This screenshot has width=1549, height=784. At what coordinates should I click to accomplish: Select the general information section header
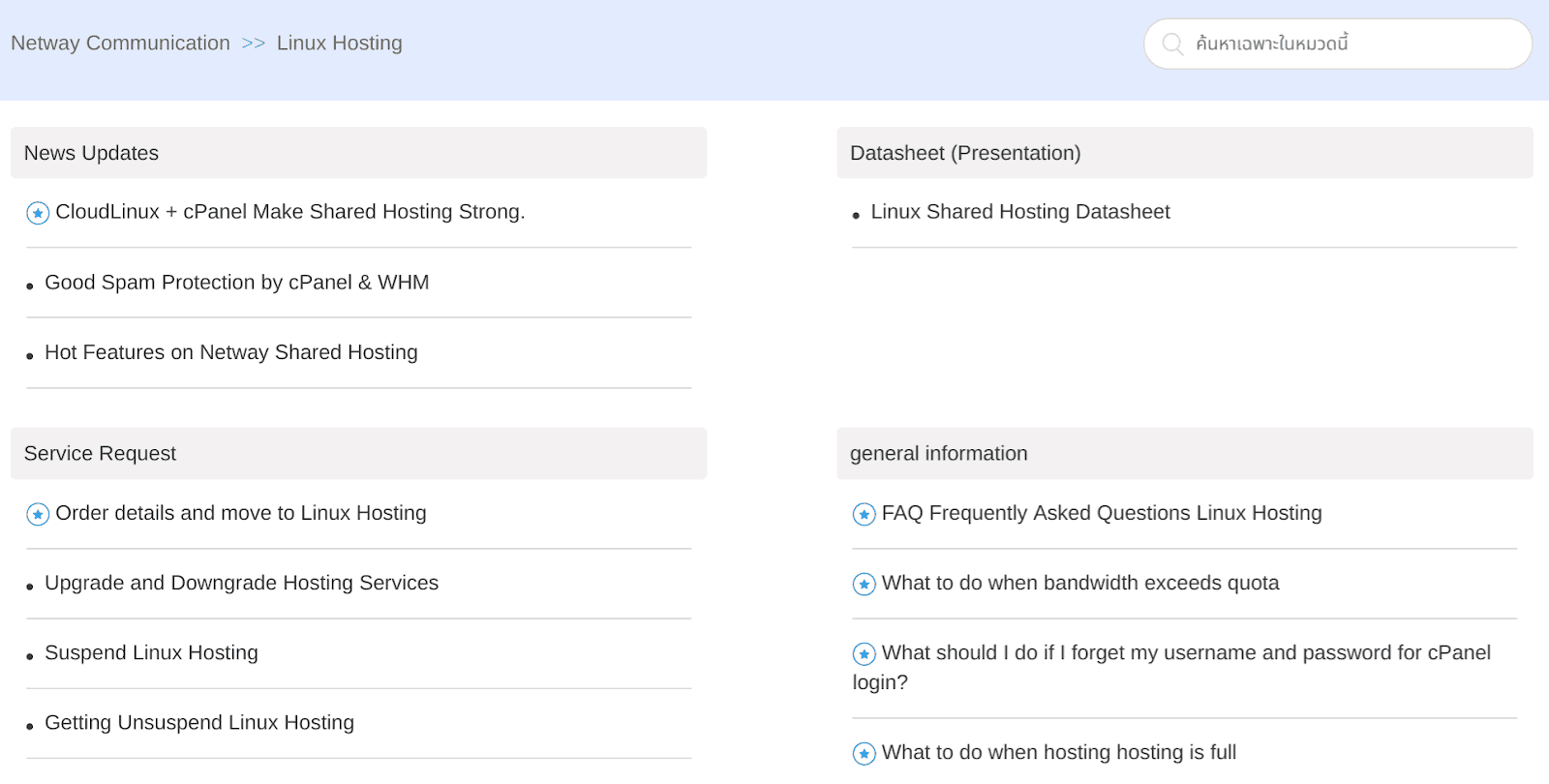[x=1185, y=453]
